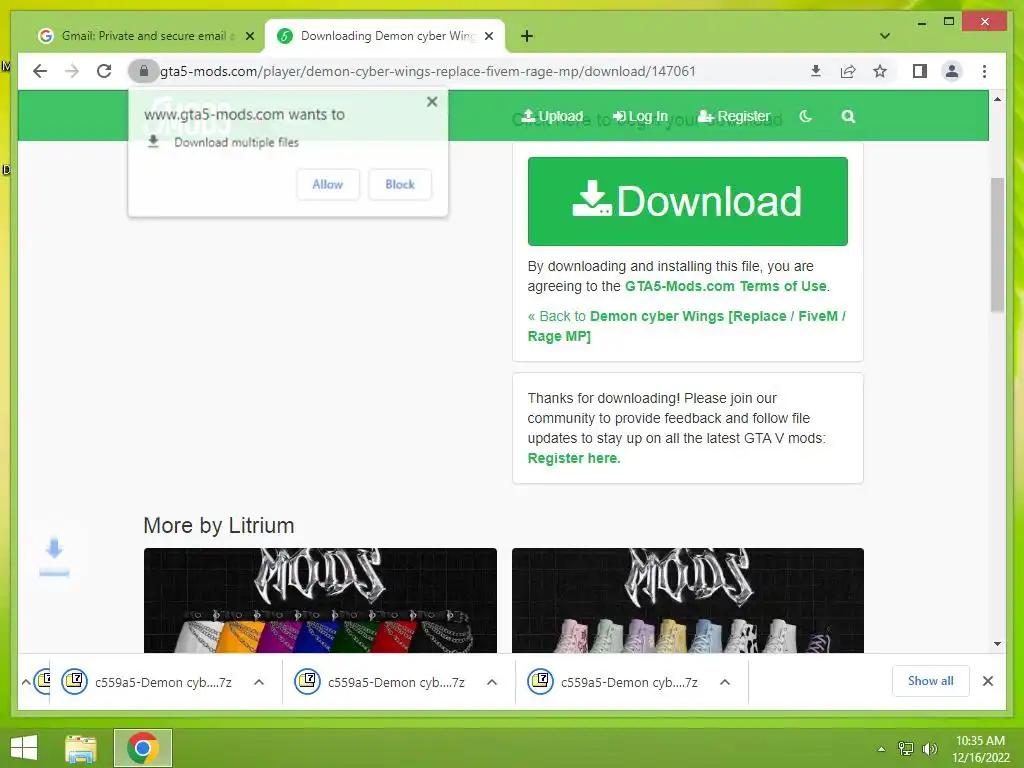Image resolution: width=1024 pixels, height=768 pixels.
Task: Click the address bar URL
Action: 428,71
